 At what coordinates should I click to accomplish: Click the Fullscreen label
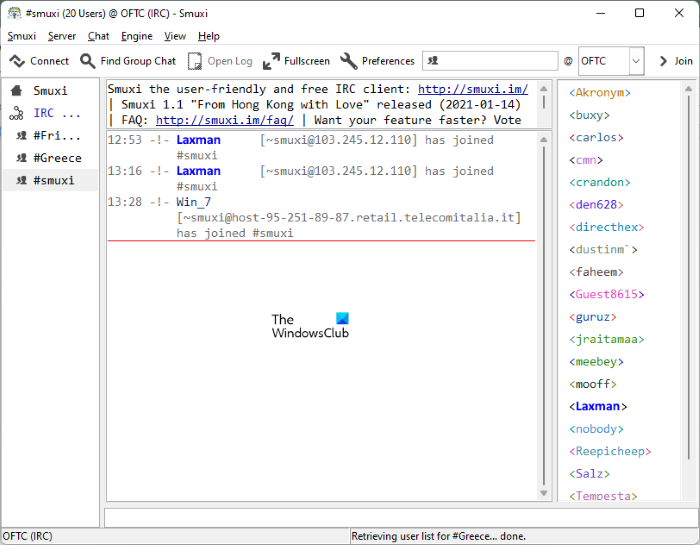click(x=307, y=61)
